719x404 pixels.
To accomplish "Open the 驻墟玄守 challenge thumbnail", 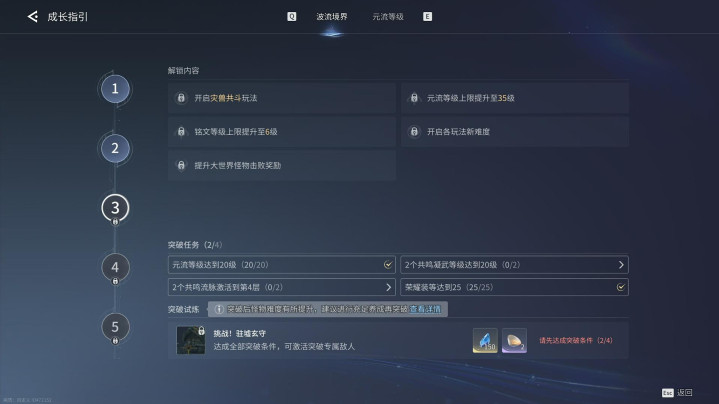I will (x=191, y=340).
